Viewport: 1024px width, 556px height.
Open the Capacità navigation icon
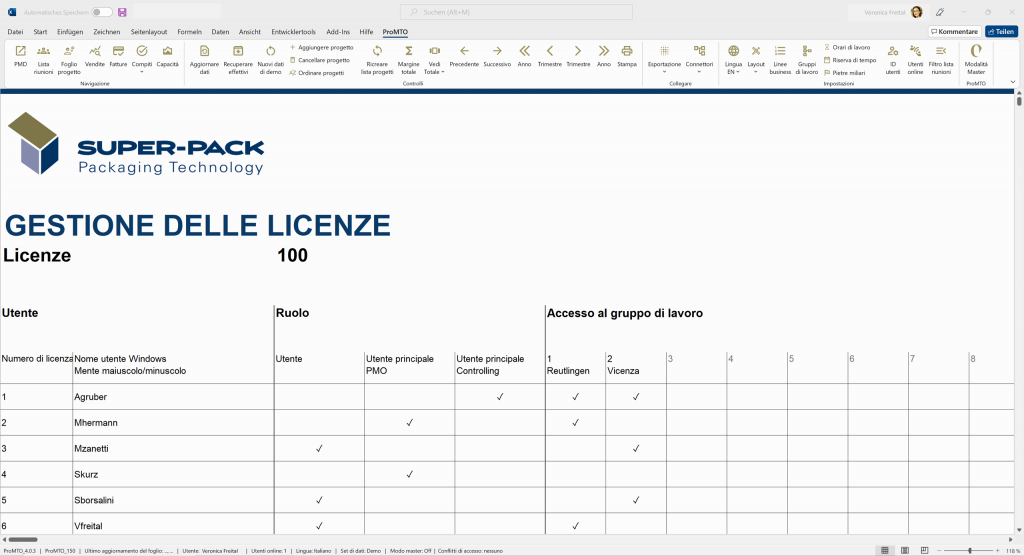coord(167,56)
